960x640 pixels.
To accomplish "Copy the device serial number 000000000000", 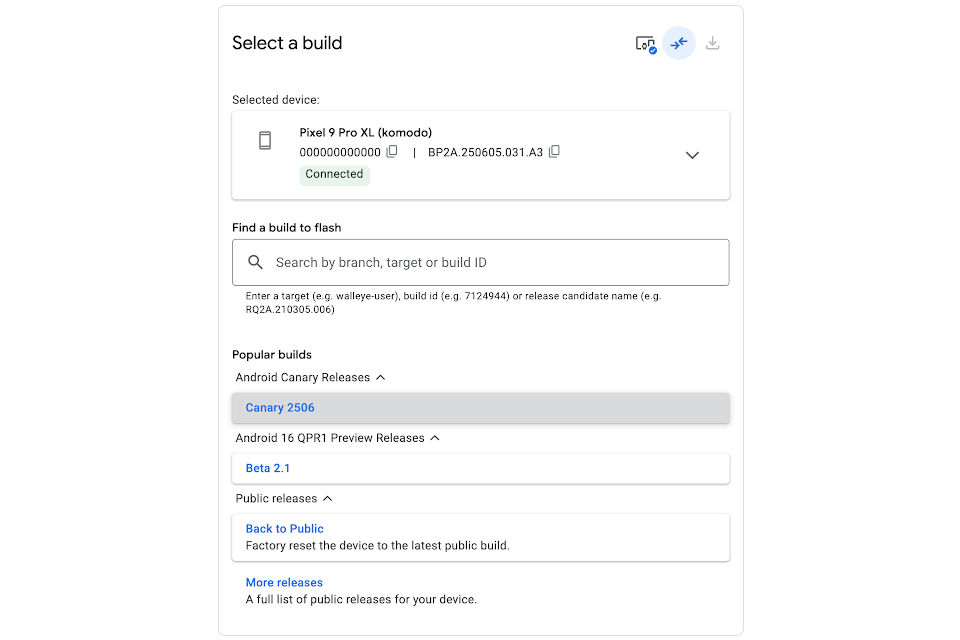I will click(392, 151).
